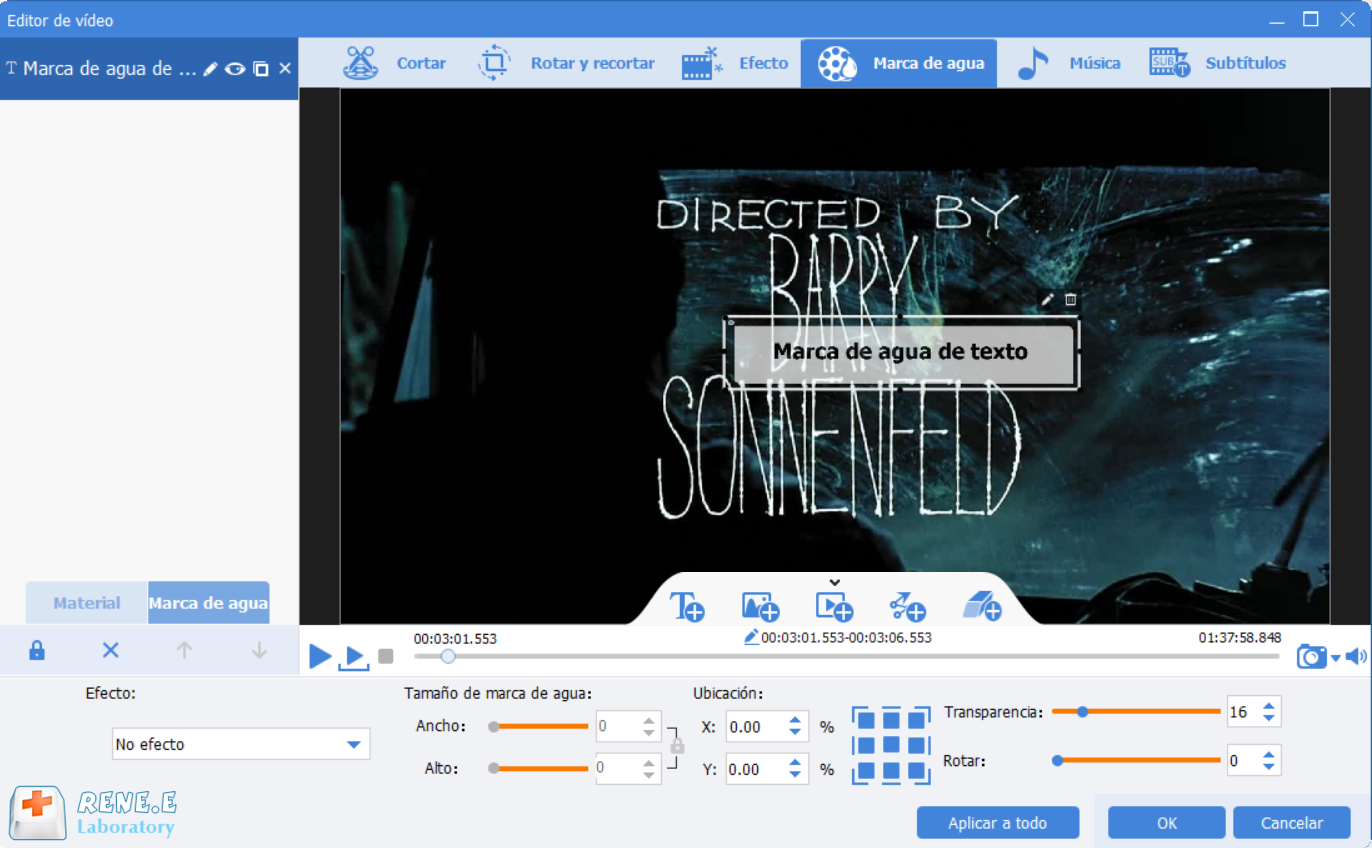Maximize the Editor de vídeo window
The width and height of the screenshot is (1372, 848).
pos(1311,19)
